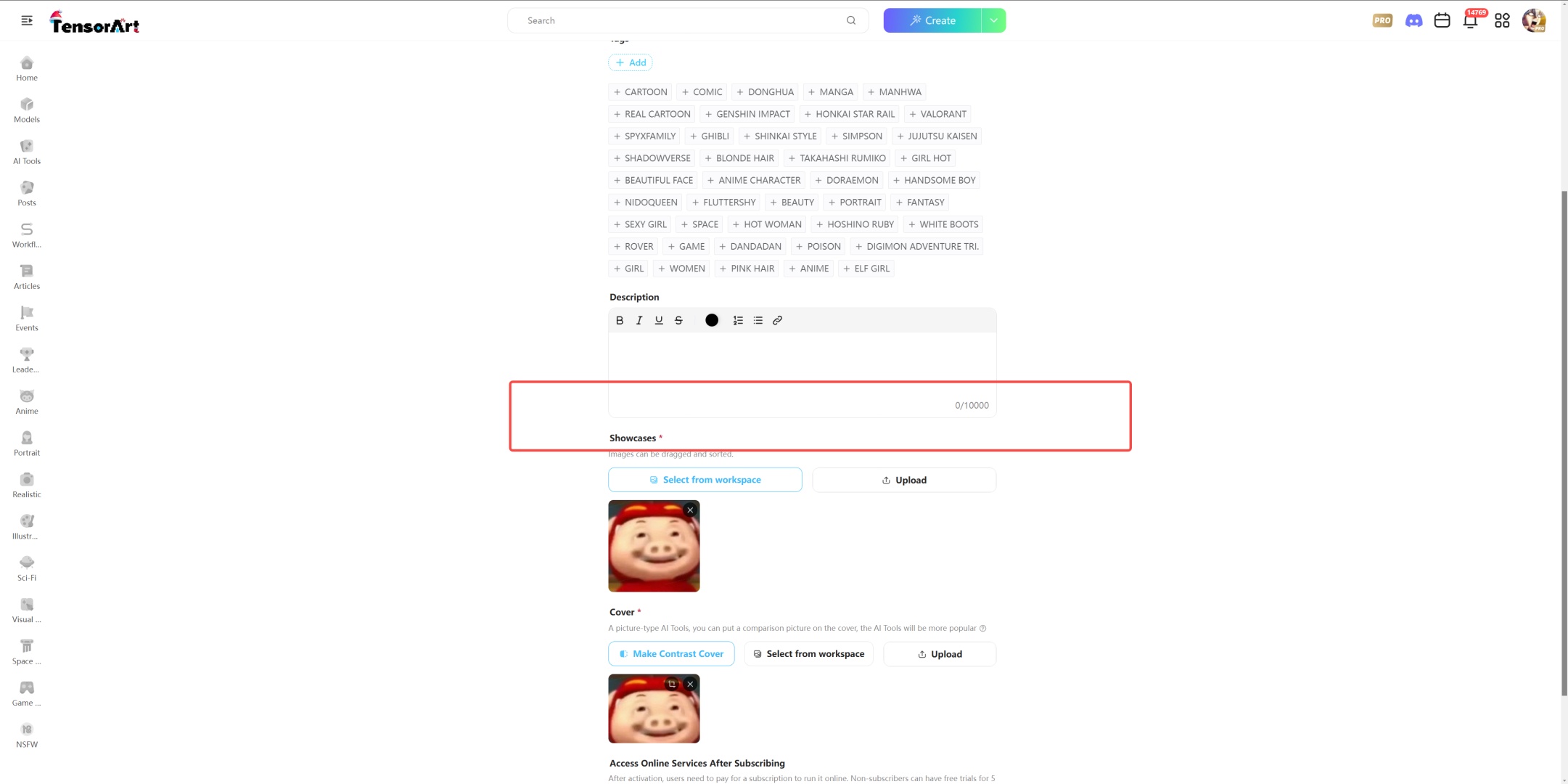Insert numbered list in description

pyautogui.click(x=738, y=320)
